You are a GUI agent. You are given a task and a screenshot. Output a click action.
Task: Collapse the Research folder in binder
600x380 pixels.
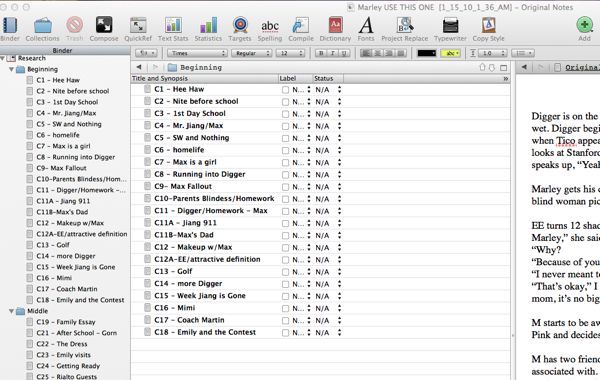point(3,58)
